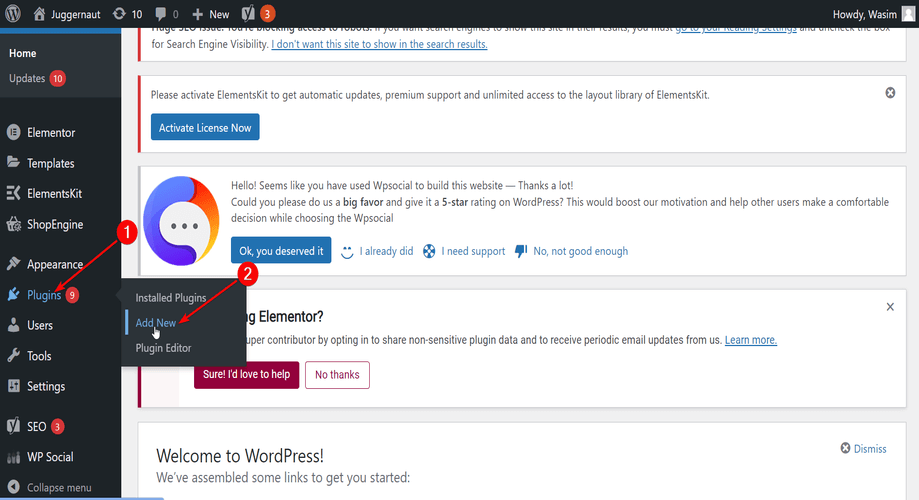Open the ShopEngine sidebar menu
919x500 pixels.
coord(55,224)
